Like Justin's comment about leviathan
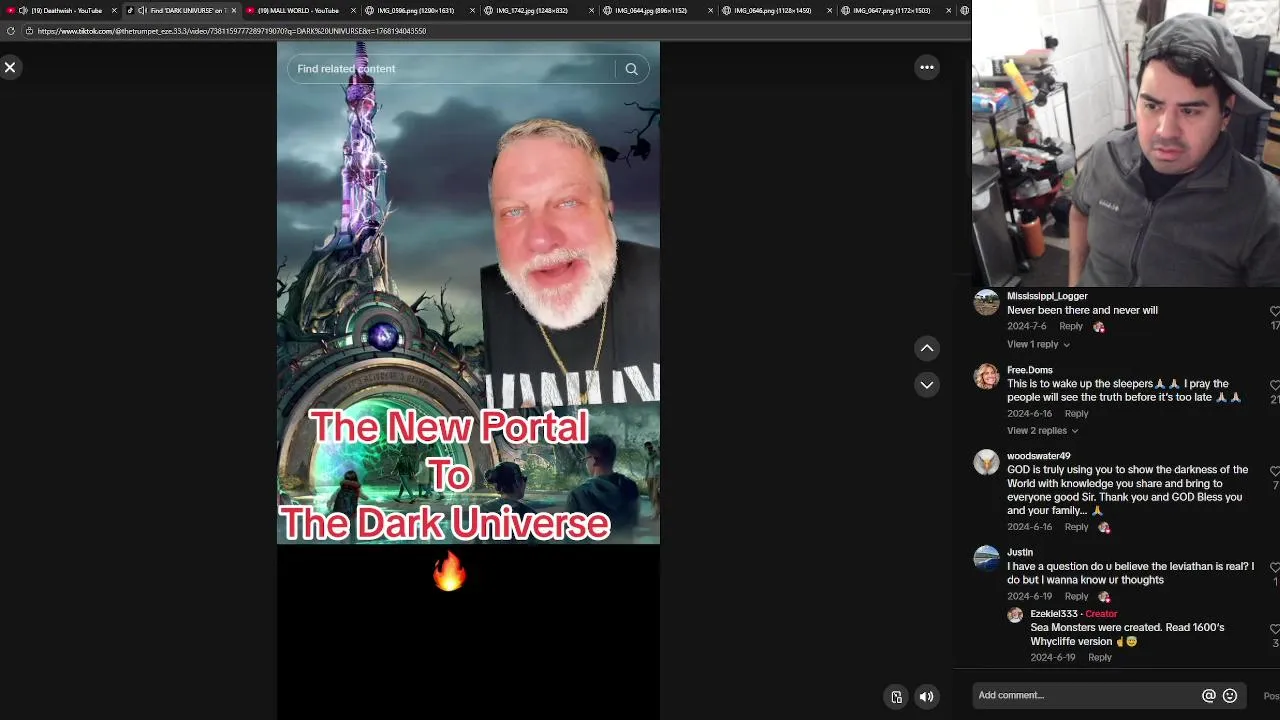 pyautogui.click(x=1275, y=567)
